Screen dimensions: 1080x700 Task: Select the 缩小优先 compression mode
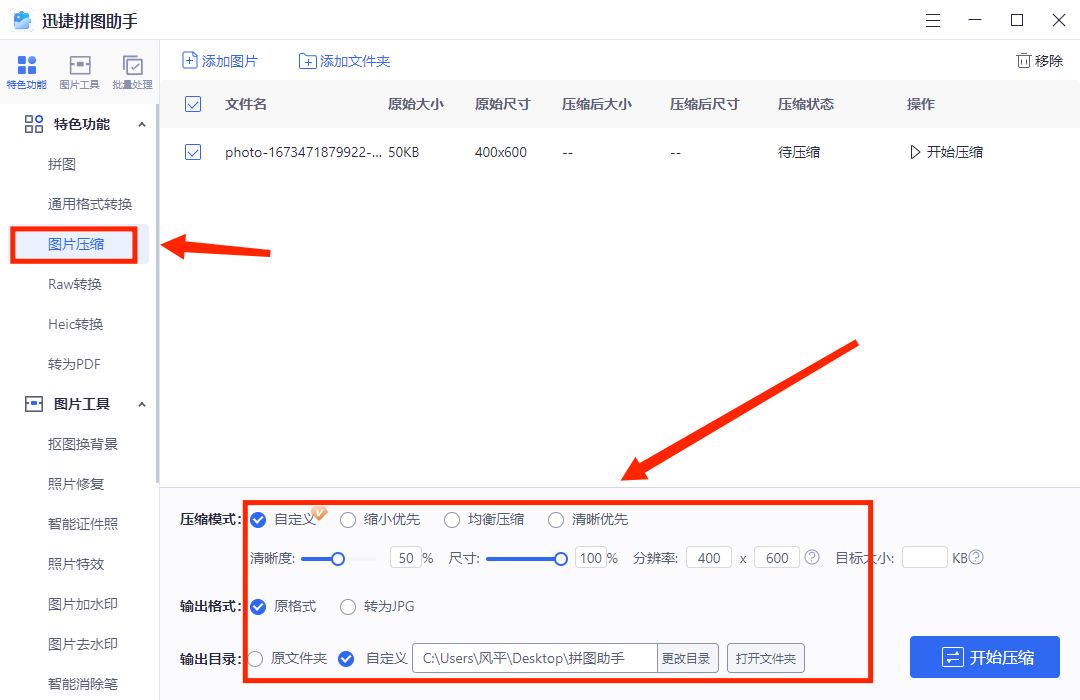point(348,519)
